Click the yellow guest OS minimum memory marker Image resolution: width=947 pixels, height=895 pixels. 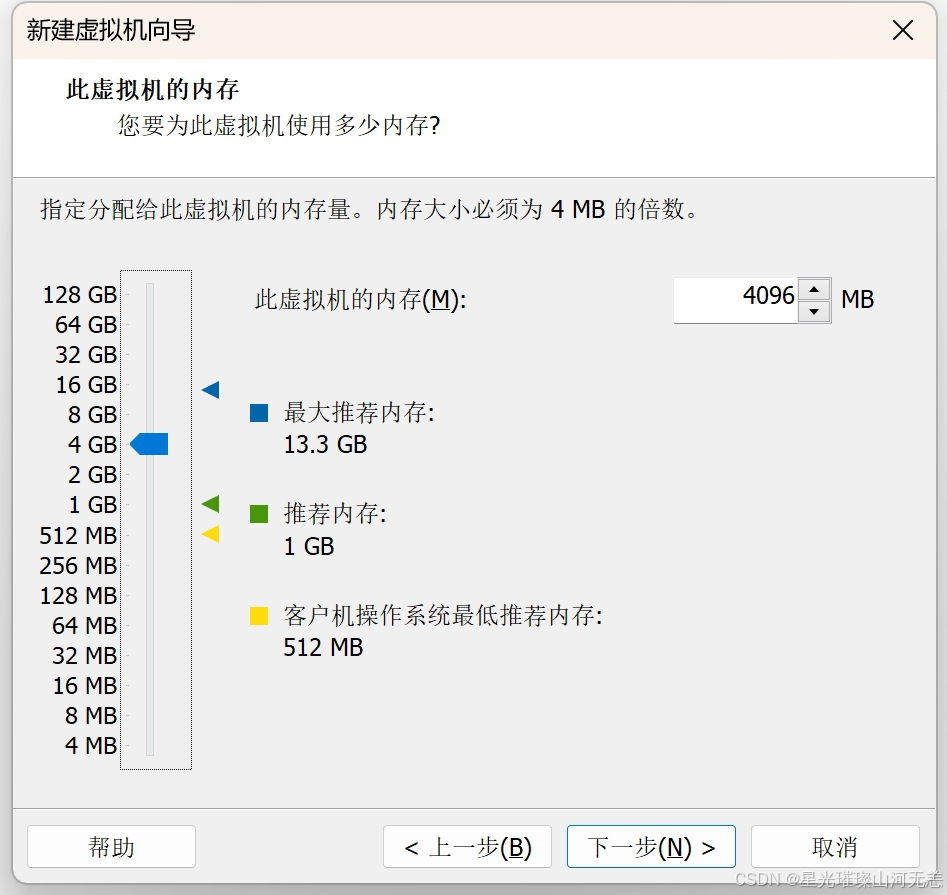tap(210, 534)
